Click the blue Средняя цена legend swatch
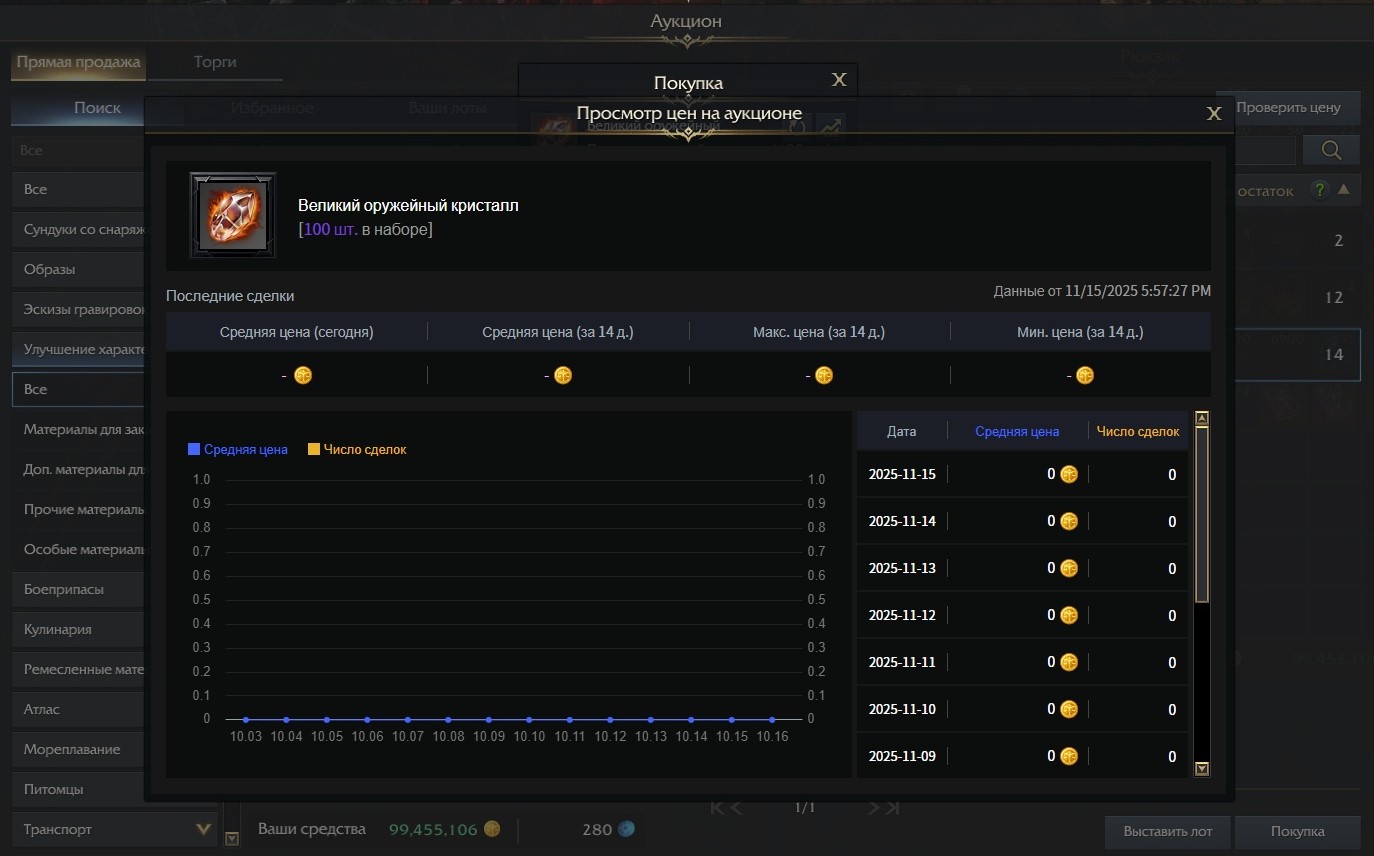 tap(194, 450)
